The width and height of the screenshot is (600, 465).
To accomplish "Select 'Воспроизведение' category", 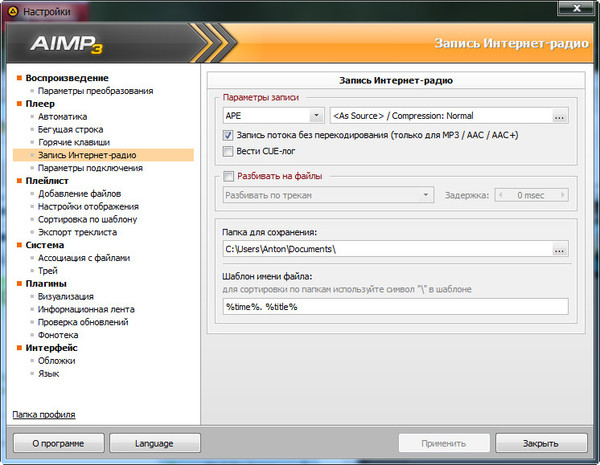I will 67,78.
